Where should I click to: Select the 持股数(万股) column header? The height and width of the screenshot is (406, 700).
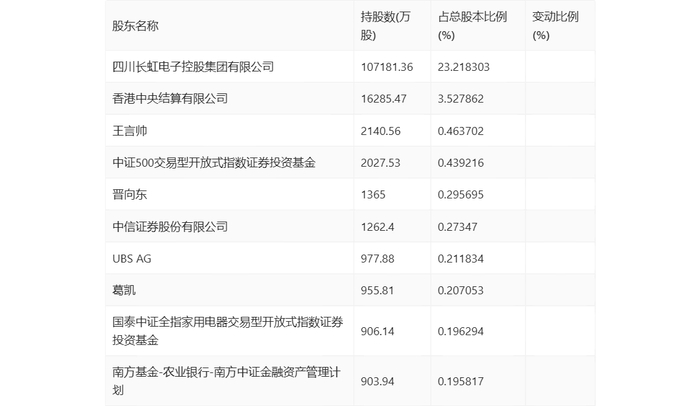coord(385,26)
